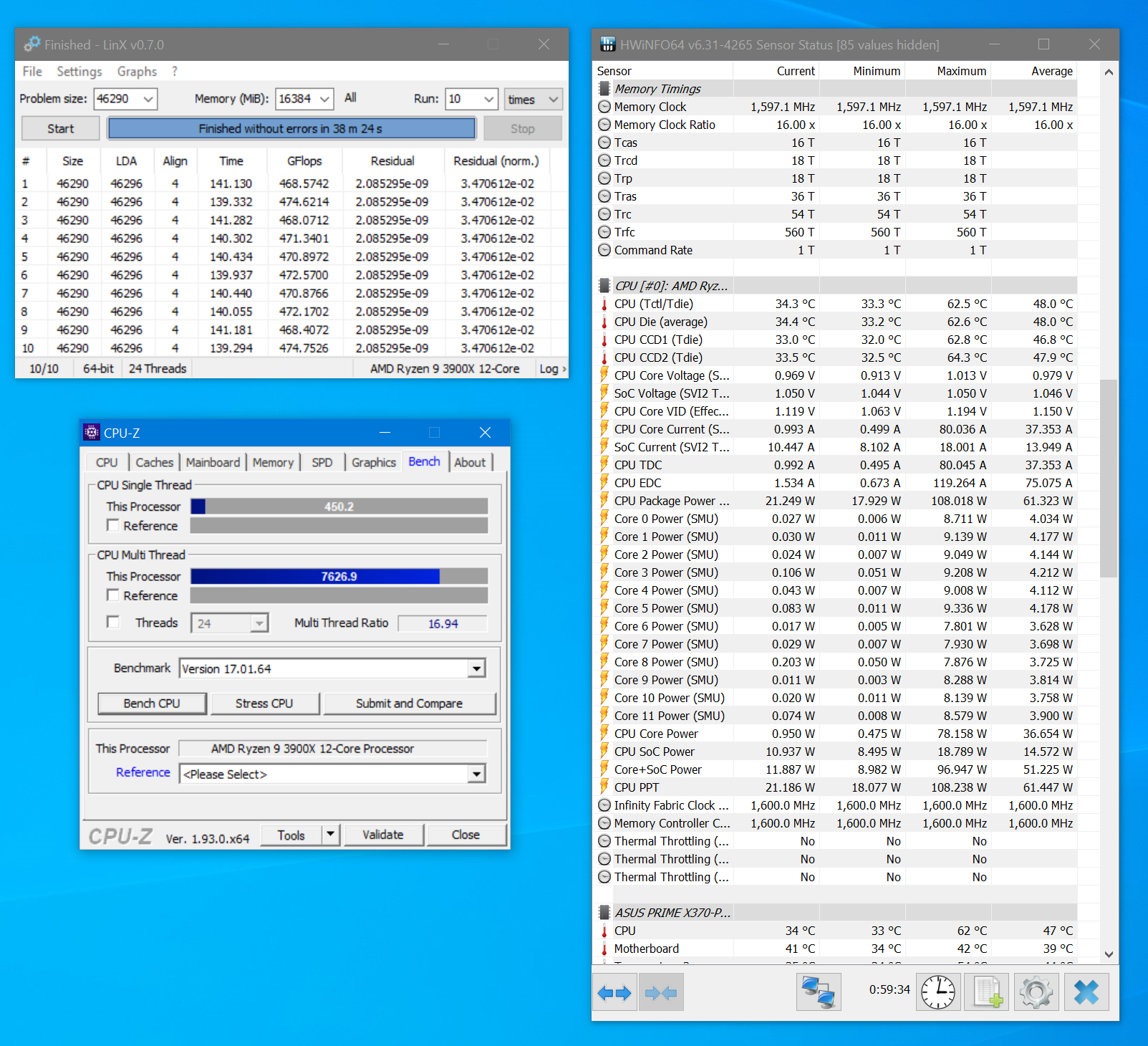
Task: Reset sensor timer with the clock icon
Action: pos(938,992)
